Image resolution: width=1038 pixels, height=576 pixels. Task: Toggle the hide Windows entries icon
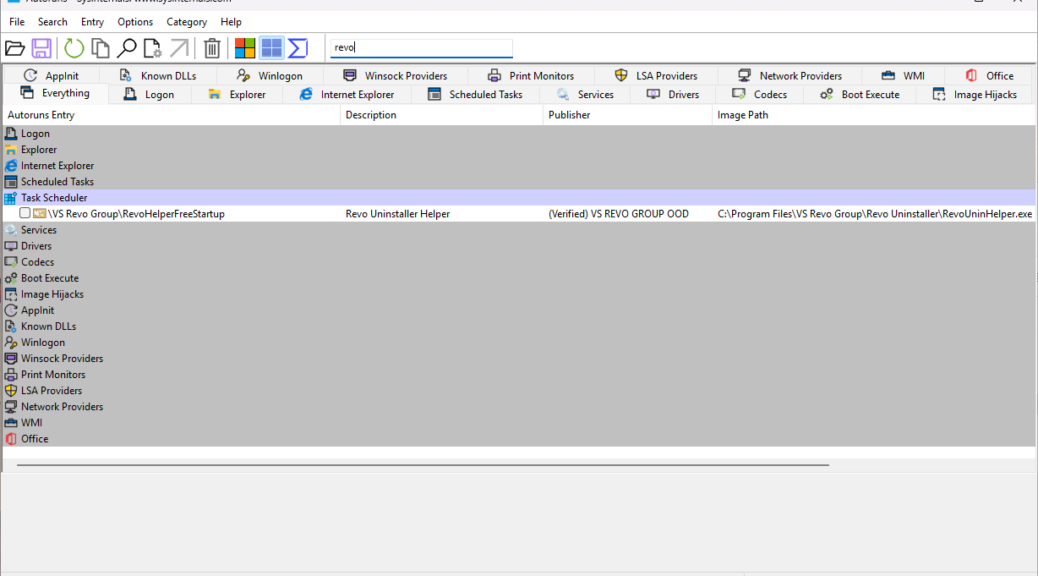(x=271, y=48)
